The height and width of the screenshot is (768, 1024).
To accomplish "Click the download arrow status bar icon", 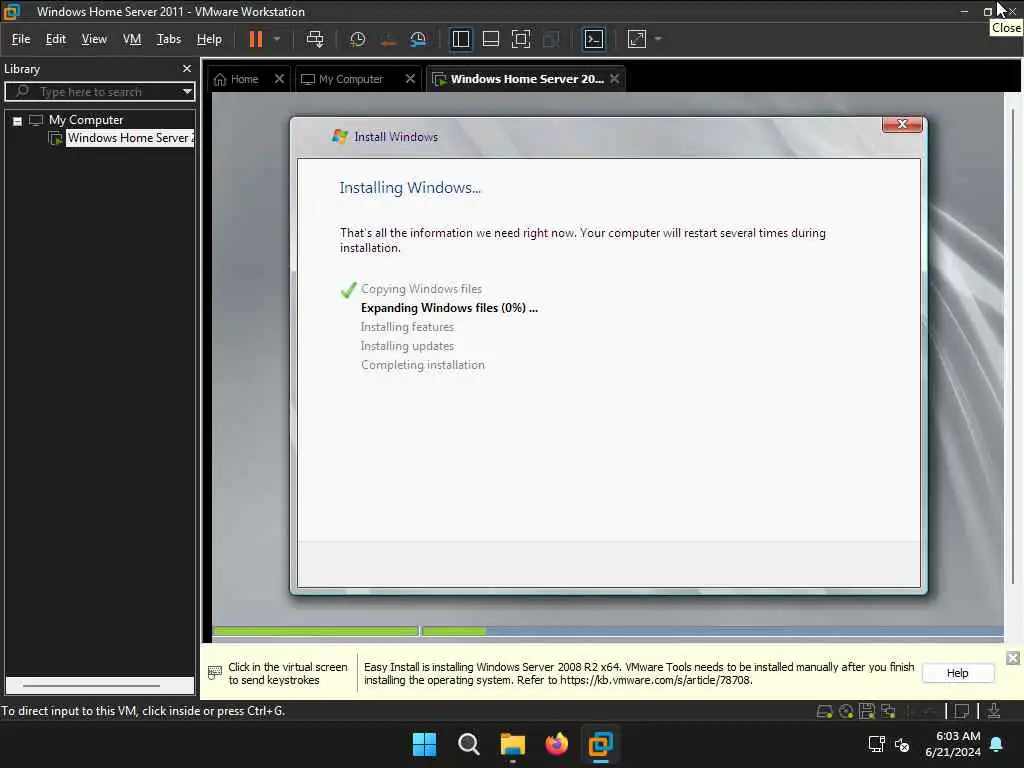I will [994, 711].
